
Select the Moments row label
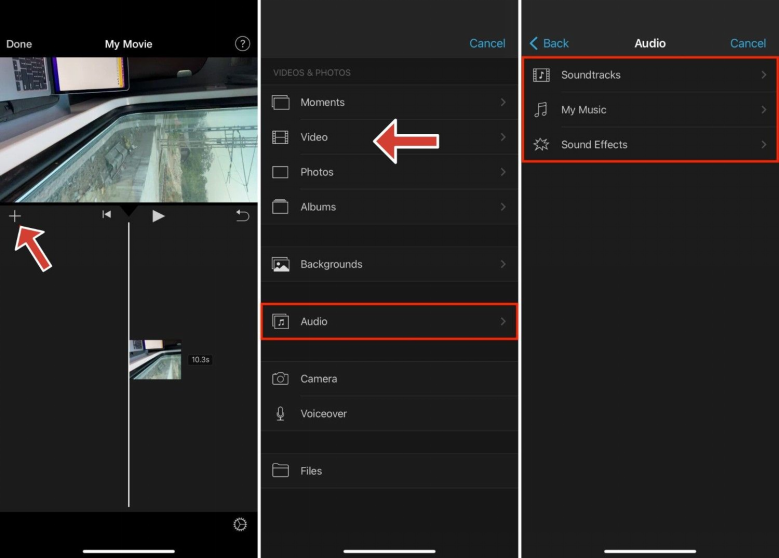[x=322, y=102]
